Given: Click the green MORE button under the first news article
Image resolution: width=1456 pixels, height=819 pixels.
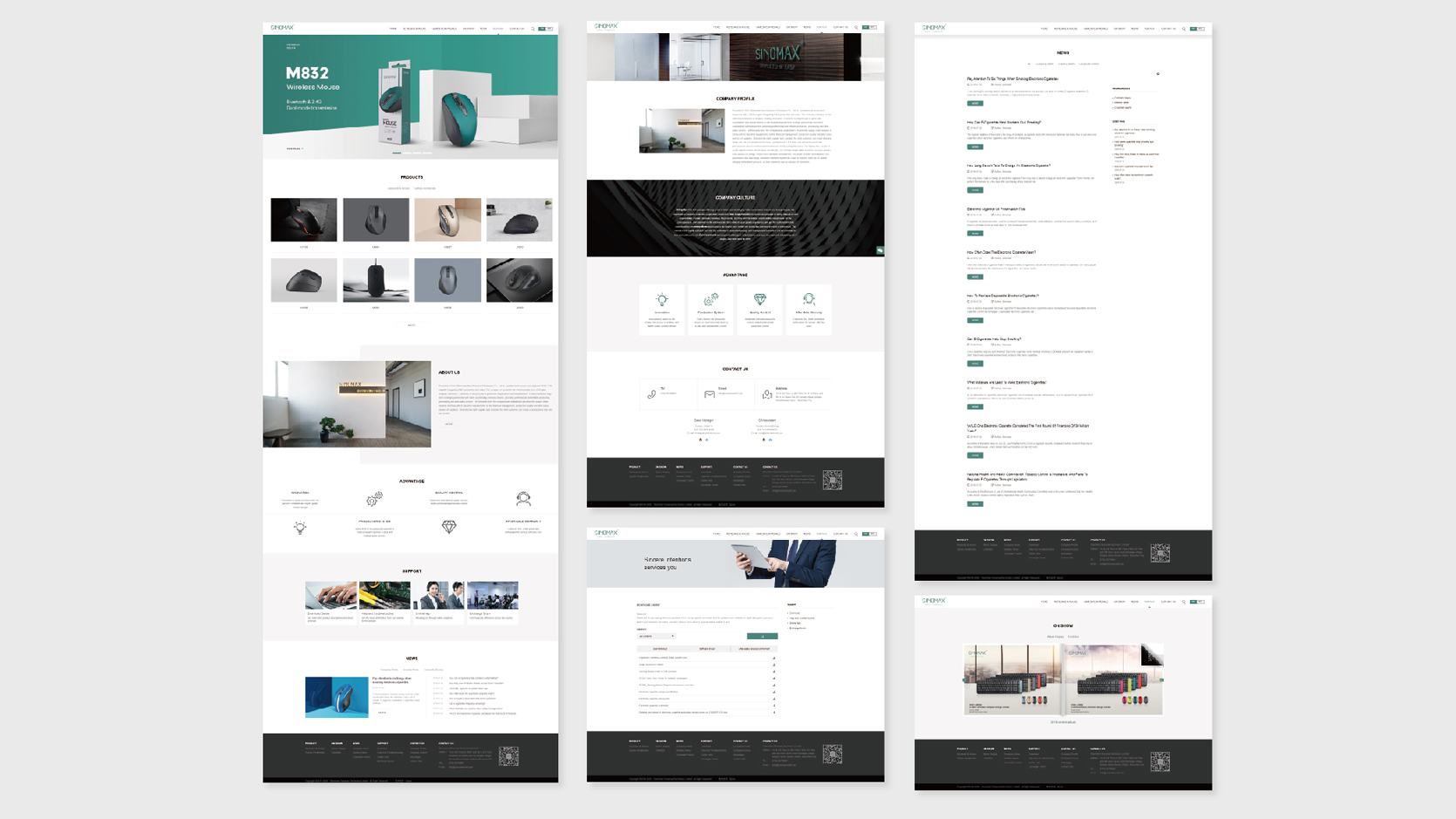Looking at the screenshot, I should pyautogui.click(x=975, y=103).
